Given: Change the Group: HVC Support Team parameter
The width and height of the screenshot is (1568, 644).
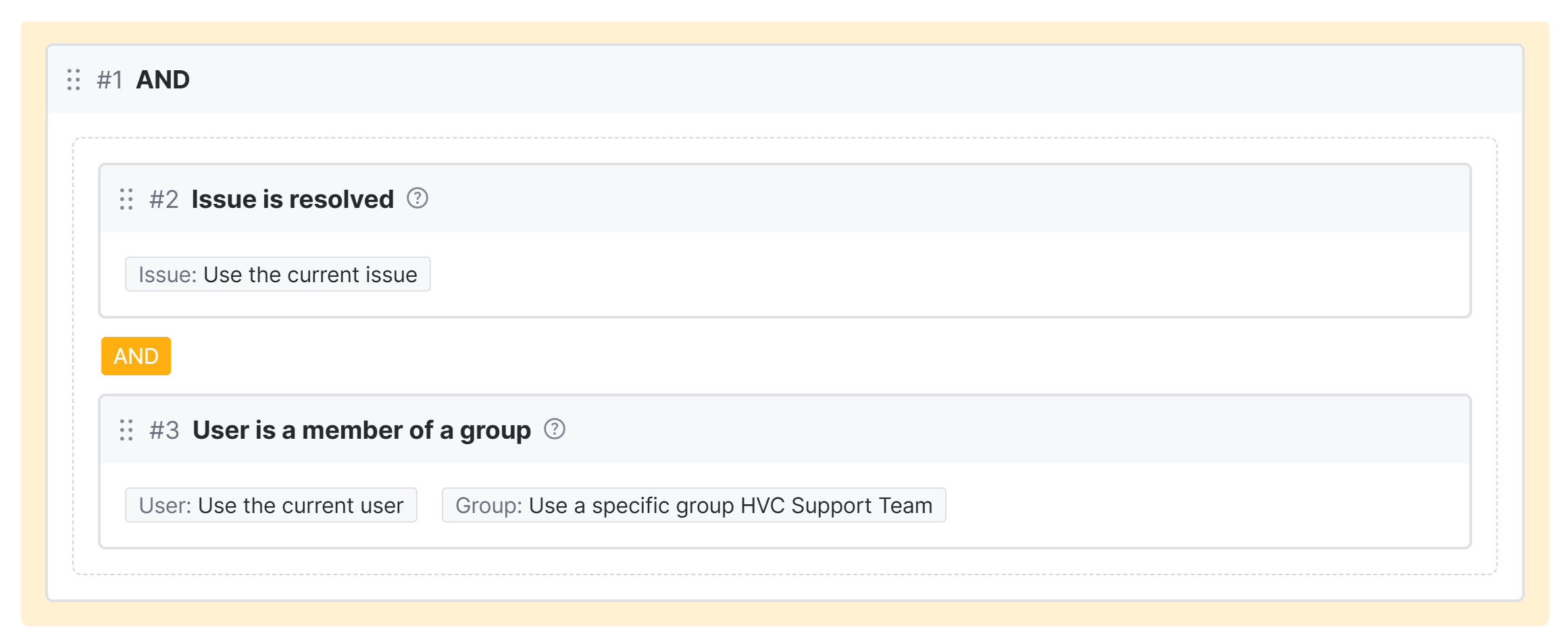Looking at the screenshot, I should tap(693, 506).
